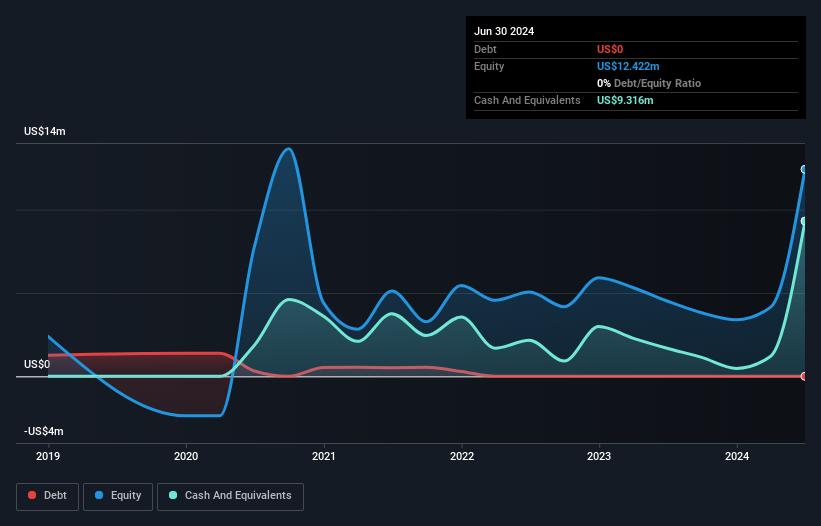Click the 2019 x-axis label

[48, 456]
